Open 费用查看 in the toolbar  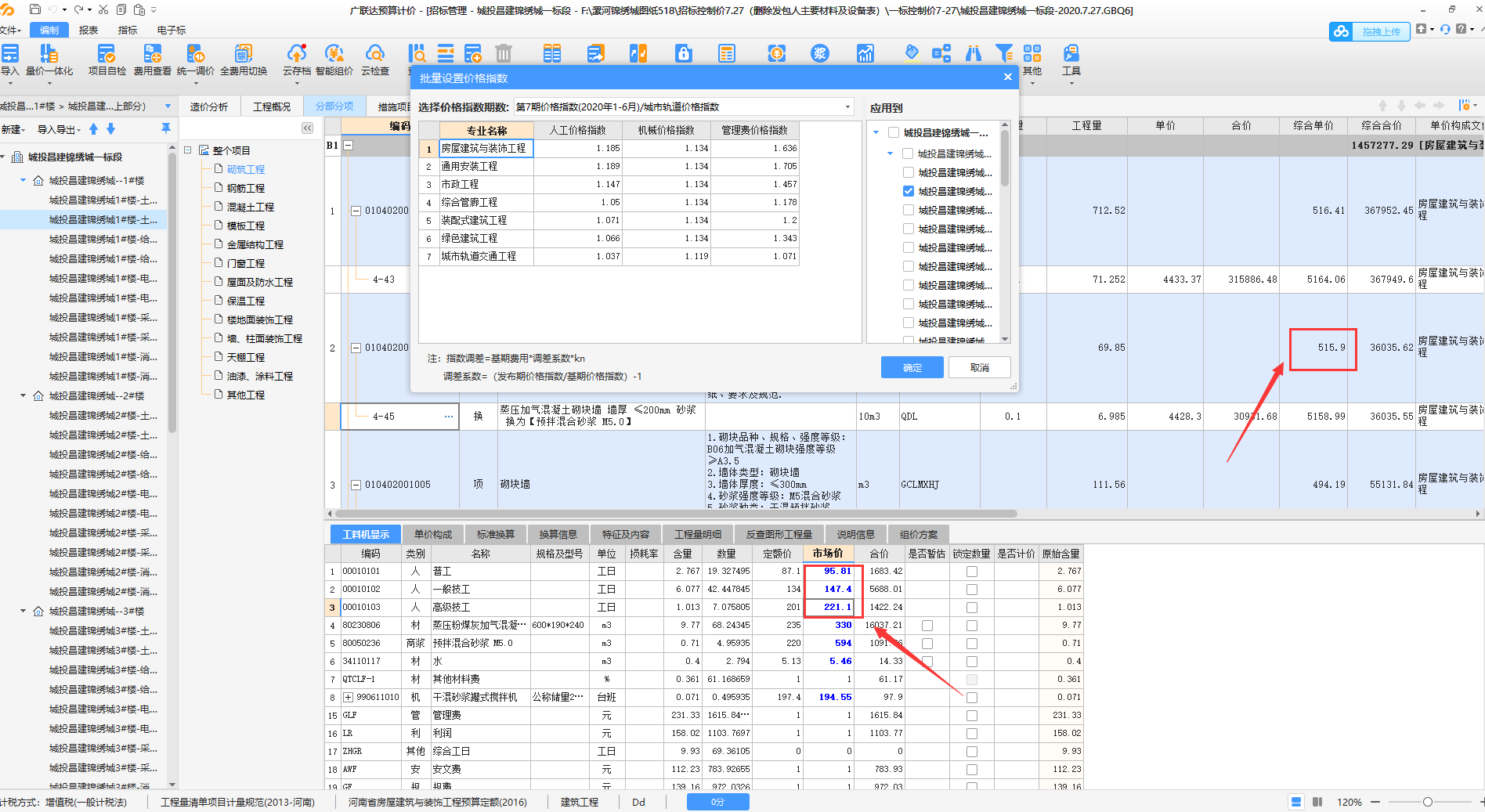tap(152, 60)
